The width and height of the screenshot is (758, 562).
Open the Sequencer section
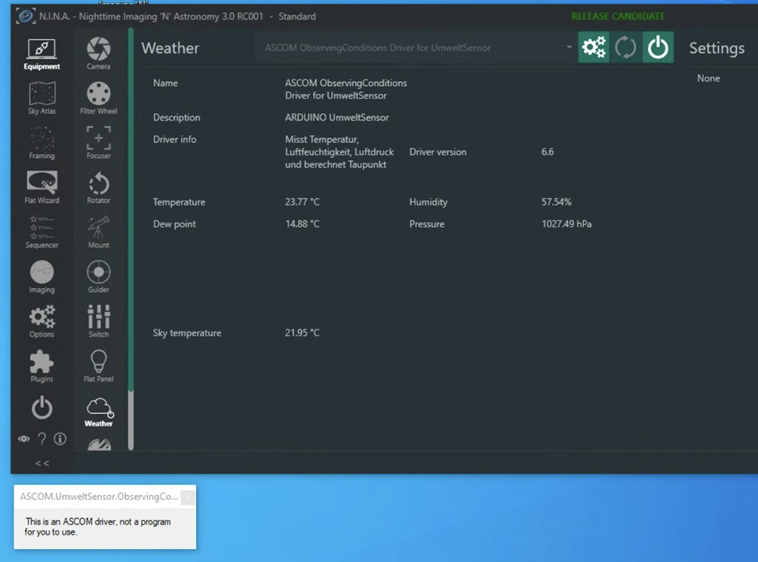tap(42, 231)
